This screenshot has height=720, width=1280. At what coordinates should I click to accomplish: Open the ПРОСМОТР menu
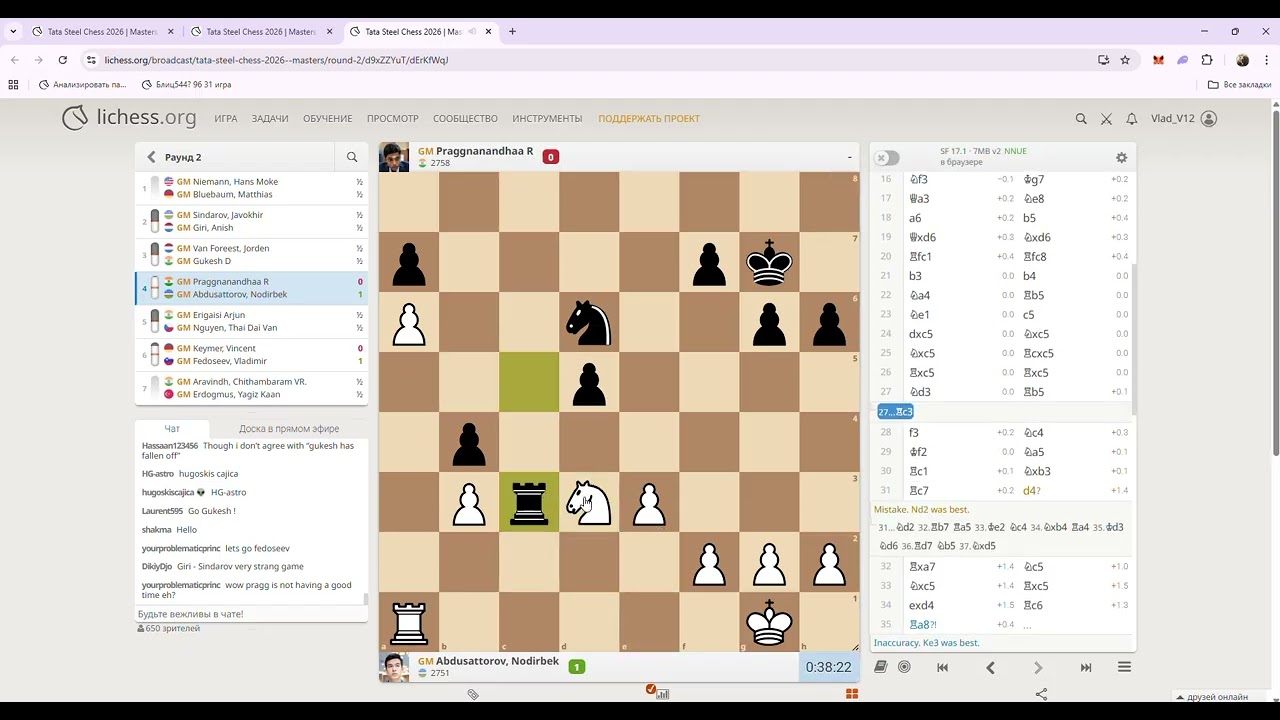pyautogui.click(x=393, y=118)
